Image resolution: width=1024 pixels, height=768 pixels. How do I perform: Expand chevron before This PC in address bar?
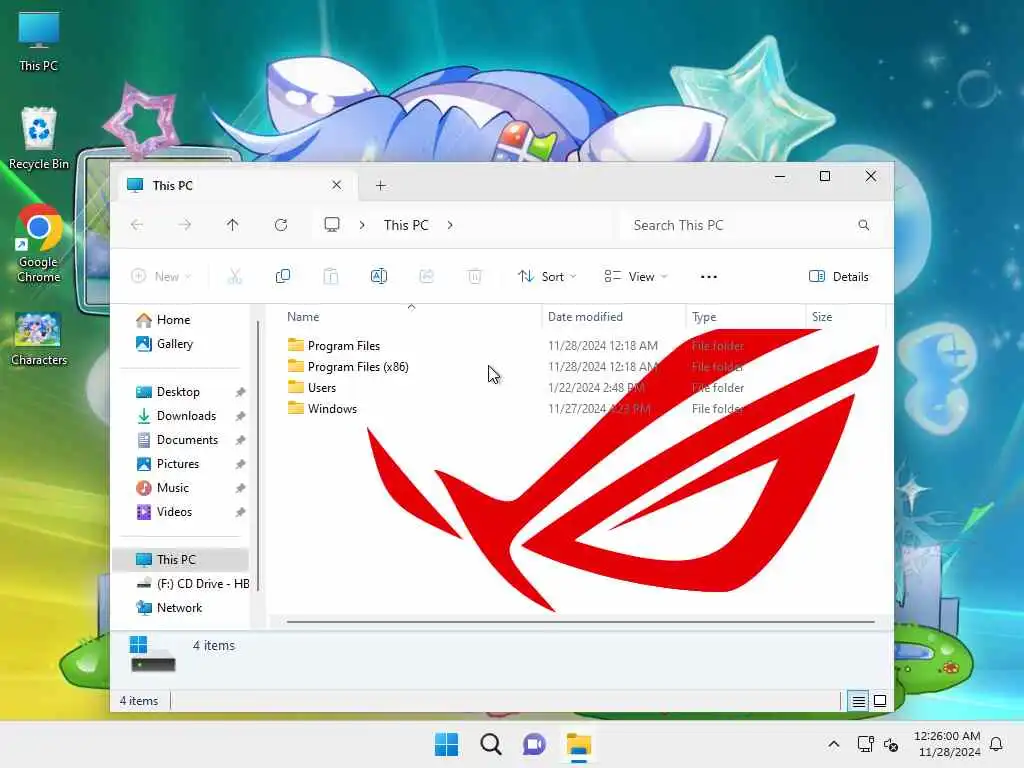362,225
